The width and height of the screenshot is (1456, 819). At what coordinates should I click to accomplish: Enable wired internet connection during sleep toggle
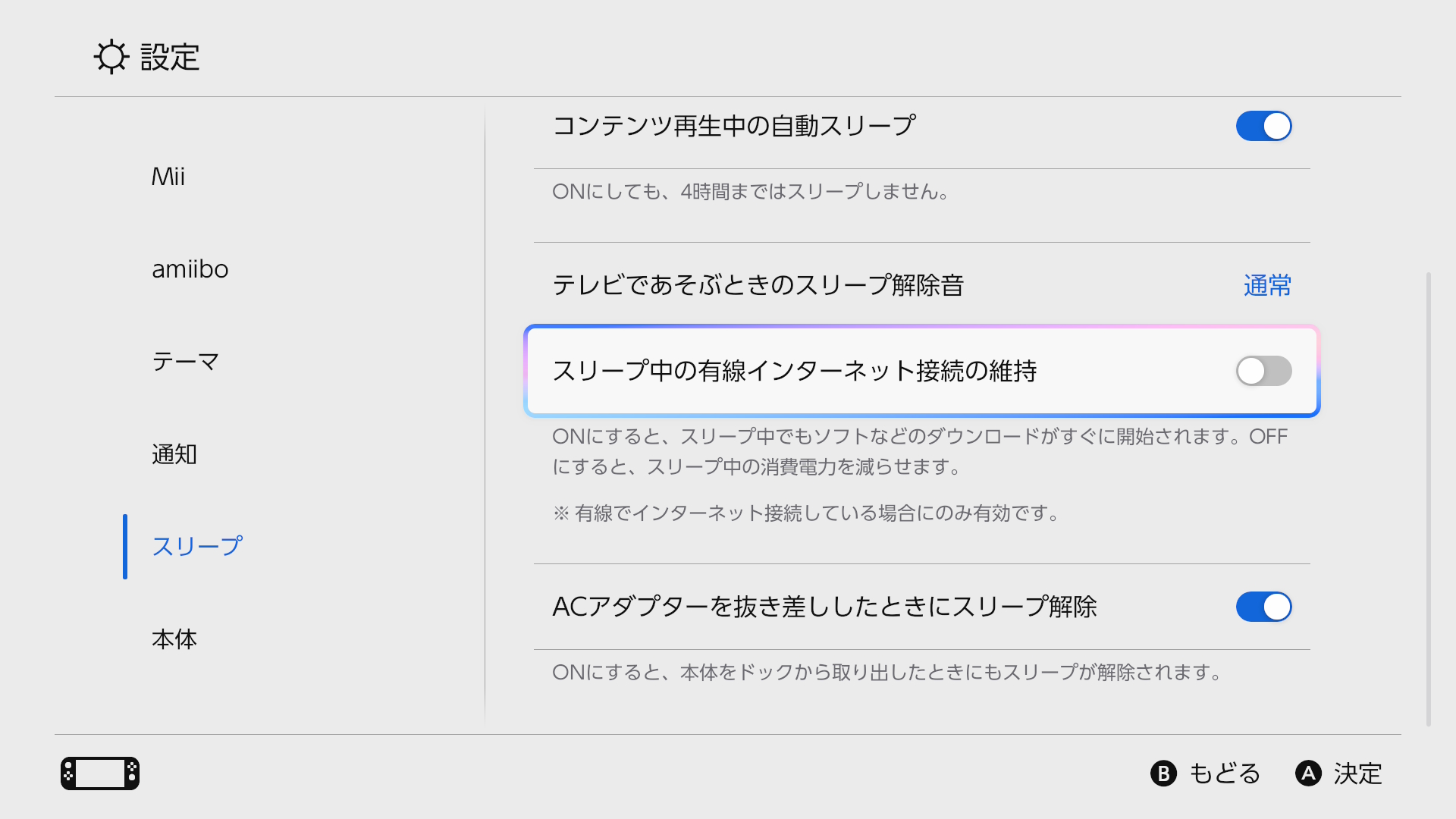(1263, 371)
